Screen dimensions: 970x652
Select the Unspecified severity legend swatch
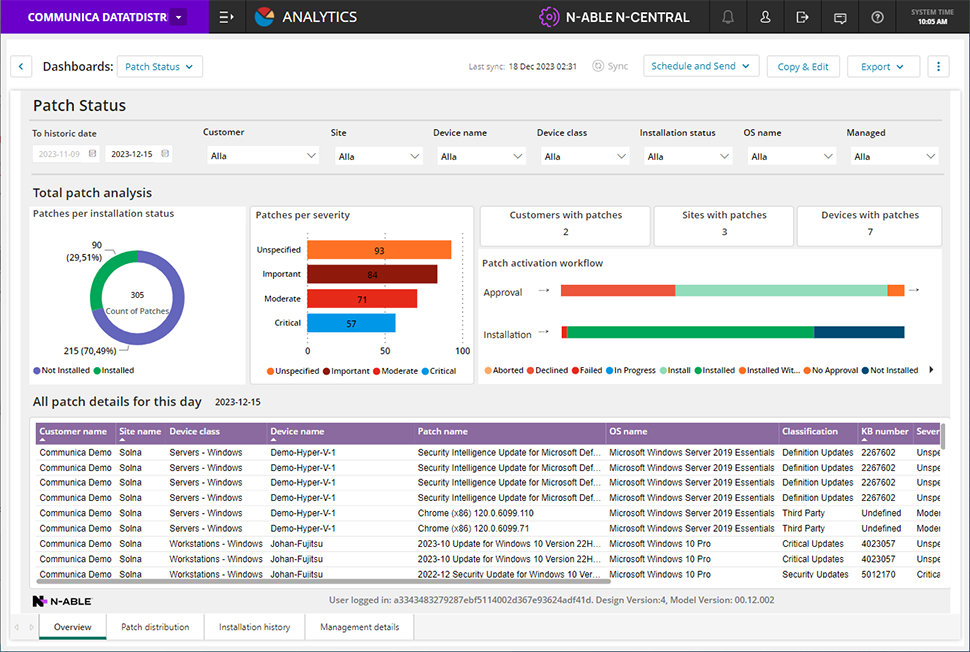pyautogui.click(x=270, y=371)
